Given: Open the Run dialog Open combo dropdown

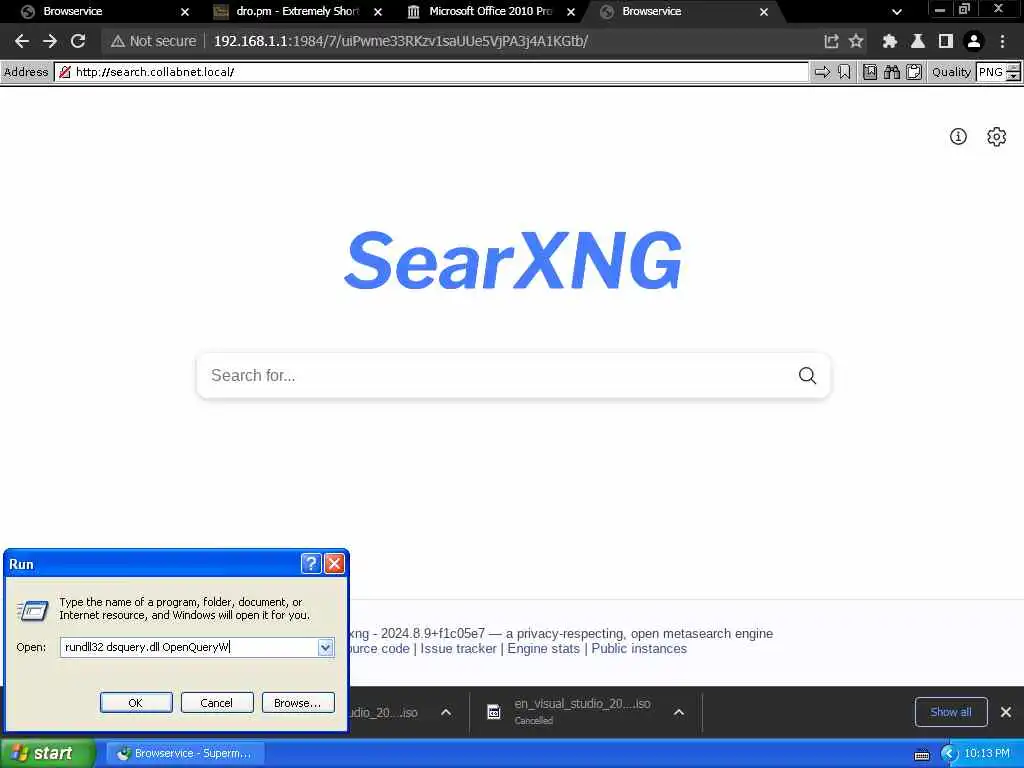Looking at the screenshot, I should [325, 647].
